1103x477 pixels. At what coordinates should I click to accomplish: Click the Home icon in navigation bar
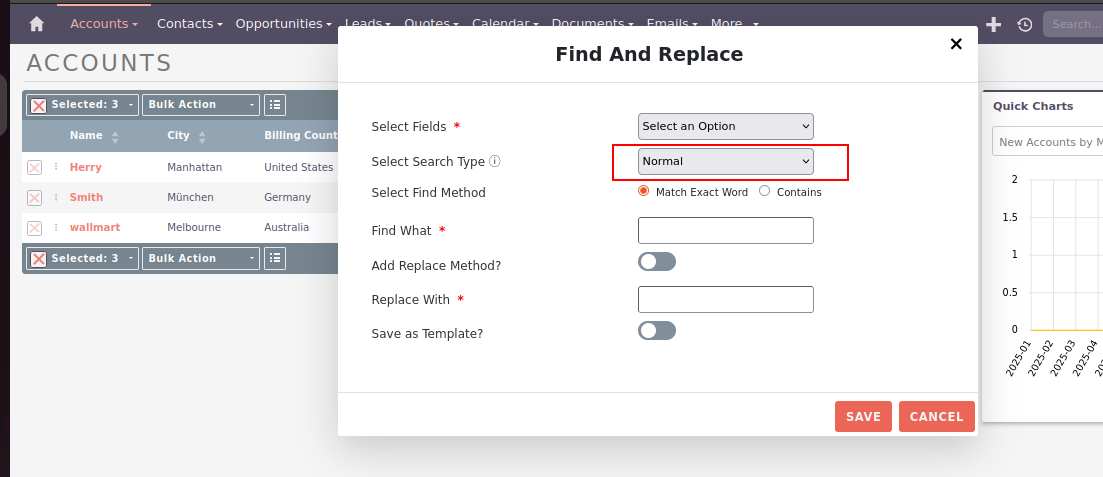[37, 23]
